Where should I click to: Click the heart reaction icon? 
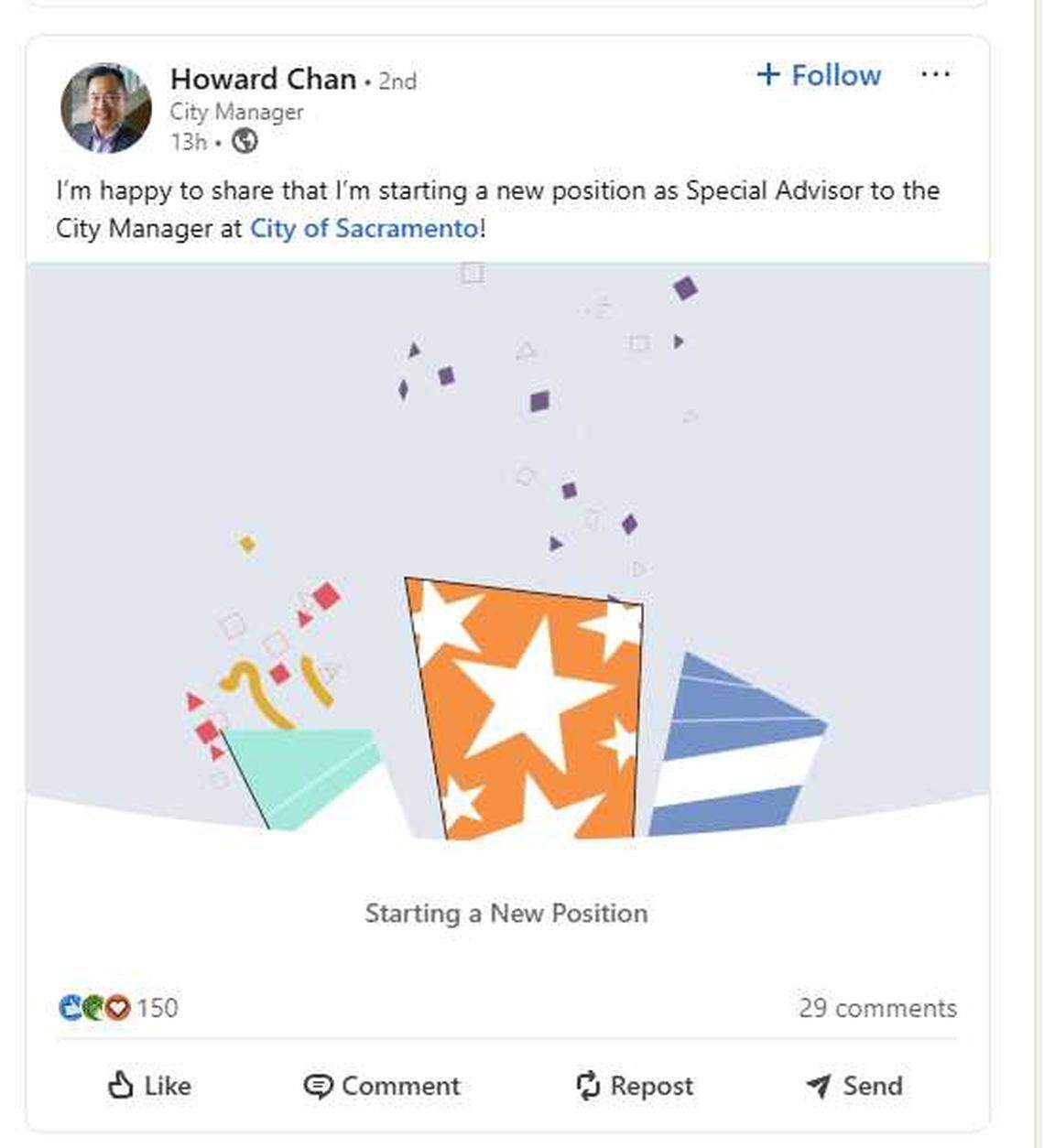coord(117,1009)
